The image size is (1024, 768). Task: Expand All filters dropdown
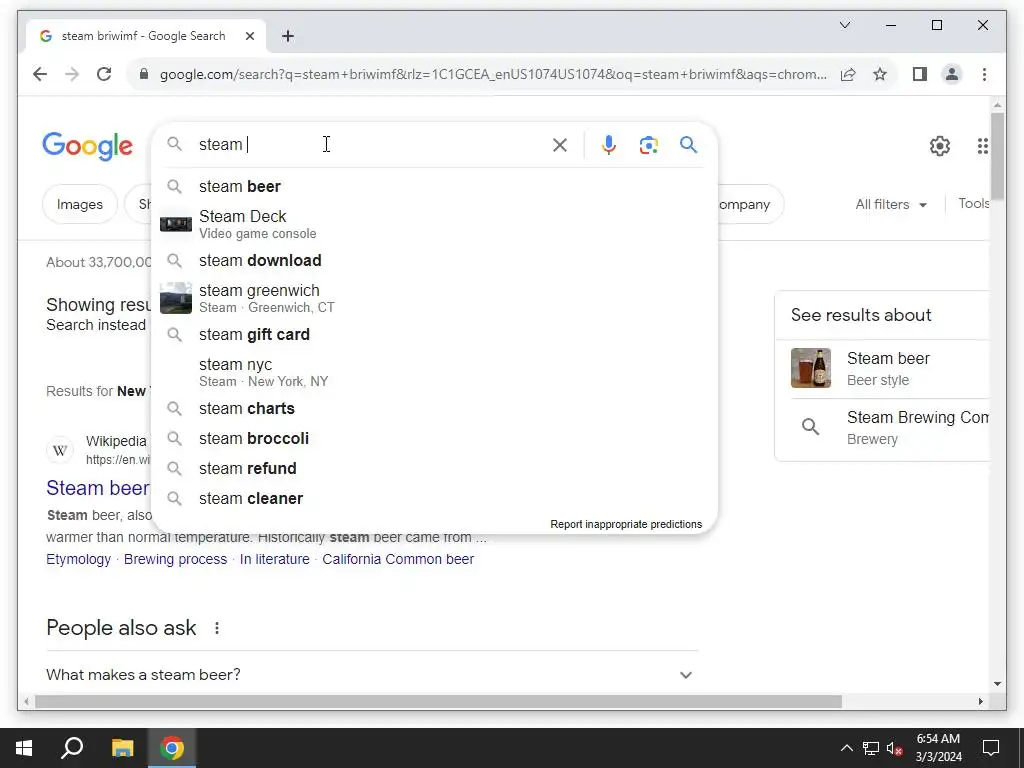pyautogui.click(x=891, y=204)
